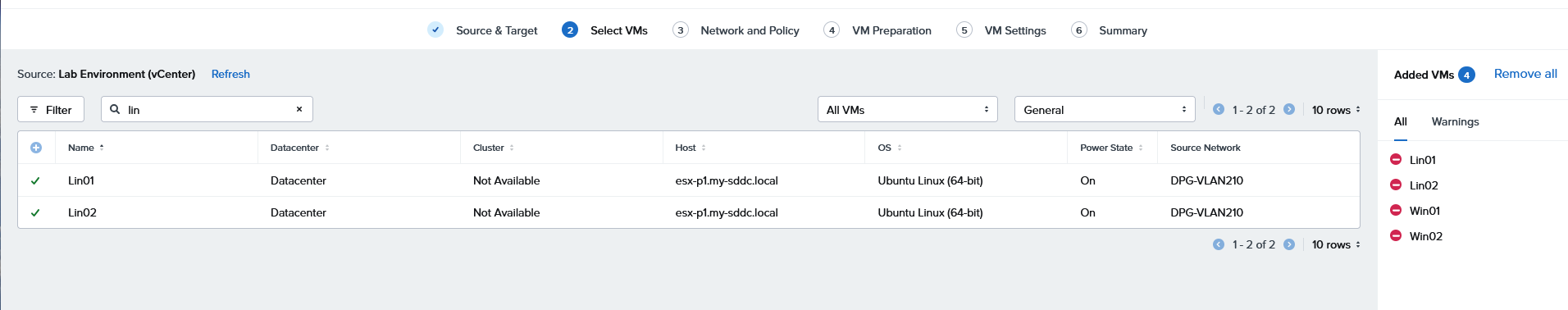
Task: Click Win02 label in Added VMs list
Action: [1425, 236]
